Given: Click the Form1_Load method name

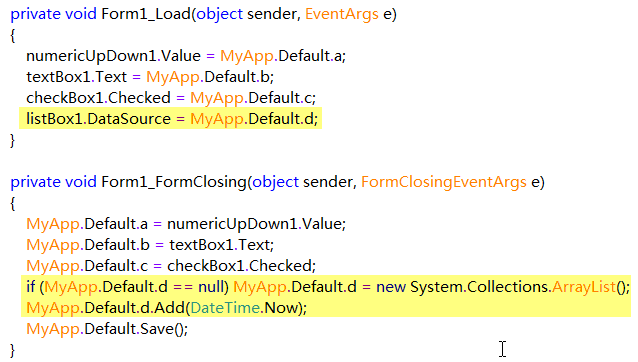Looking at the screenshot, I should [146, 14].
